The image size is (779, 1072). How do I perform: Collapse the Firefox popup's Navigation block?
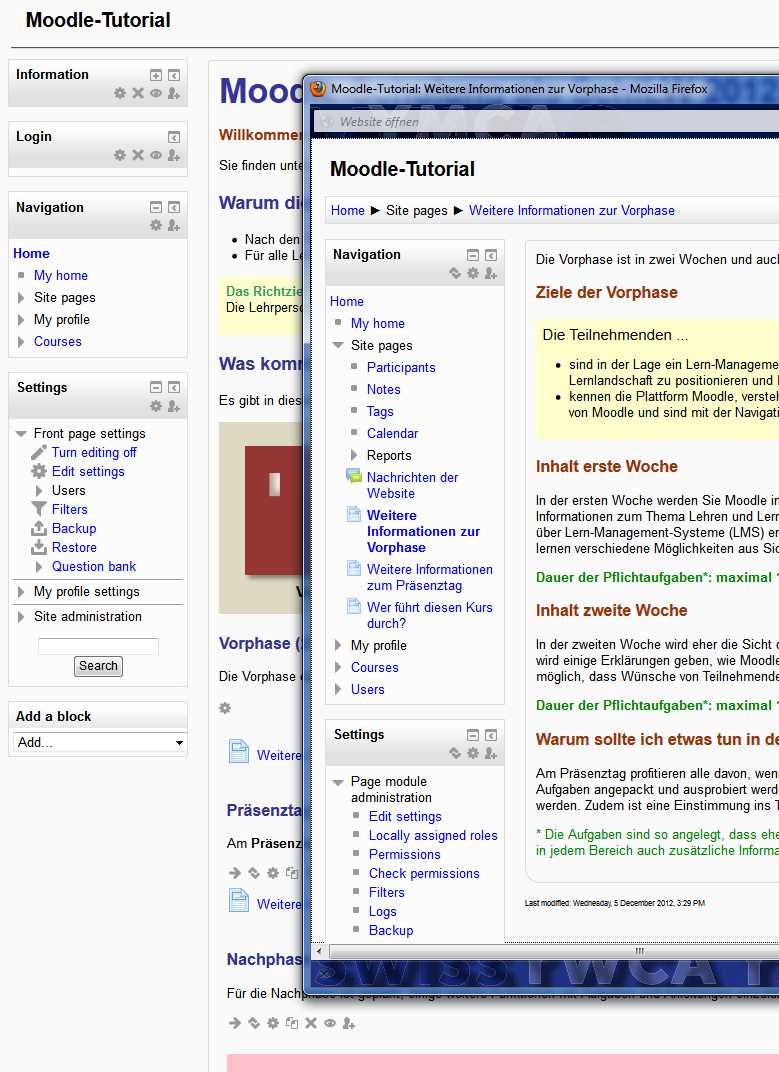[x=473, y=255]
